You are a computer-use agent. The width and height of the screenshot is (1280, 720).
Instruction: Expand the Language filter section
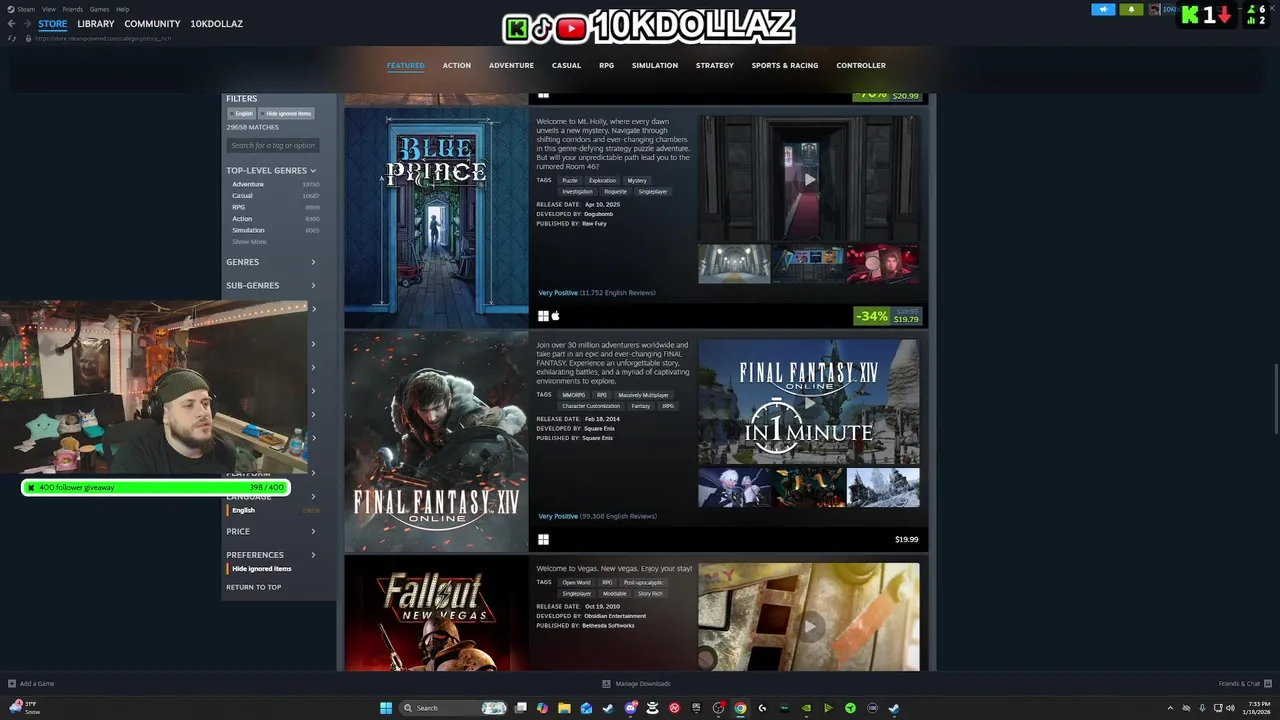tap(271, 497)
